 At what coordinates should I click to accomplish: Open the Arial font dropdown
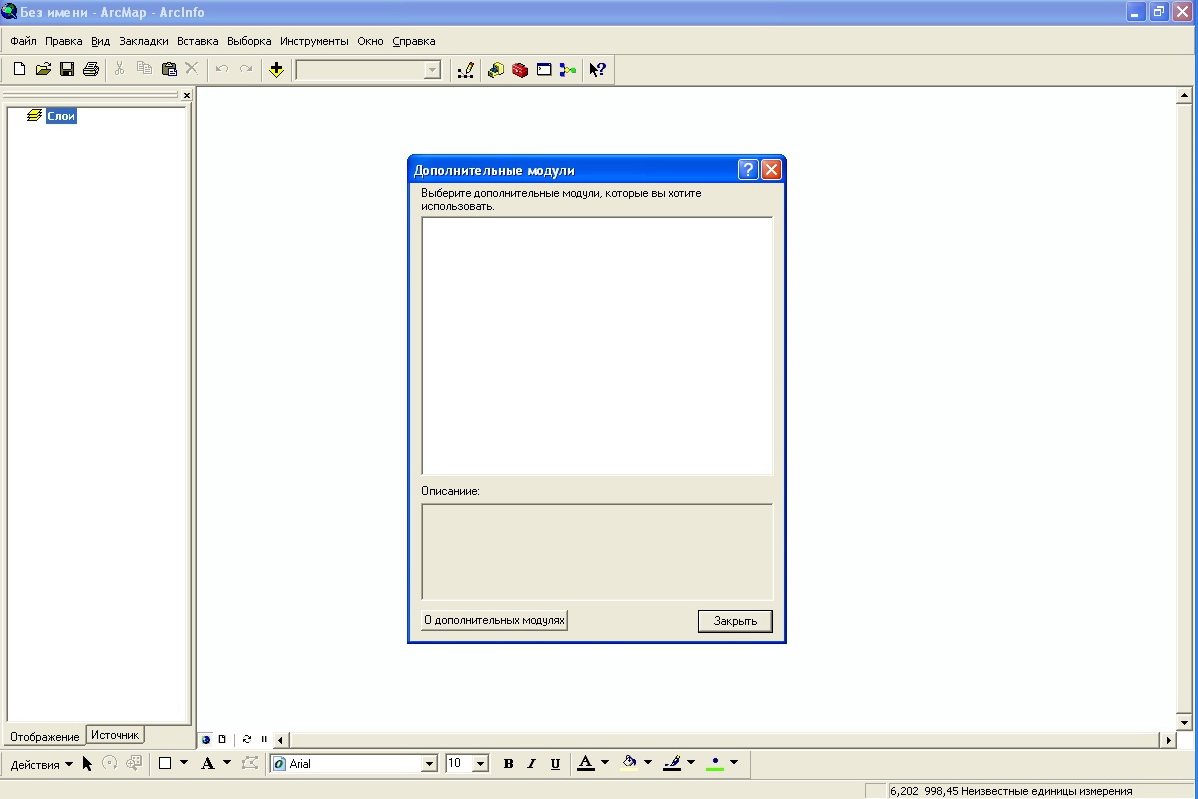point(429,764)
